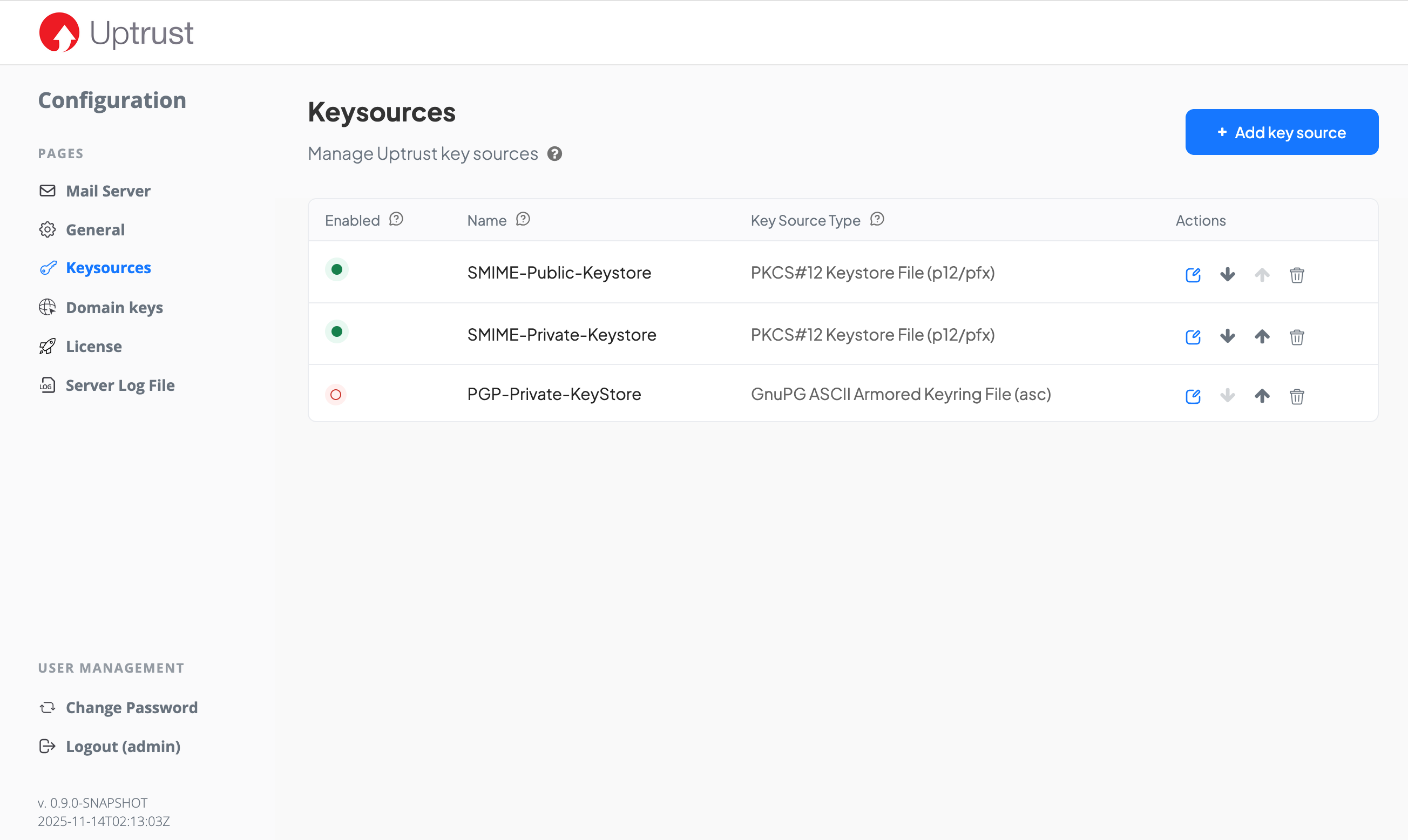
Task: Open the Mail Server page
Action: tap(107, 191)
